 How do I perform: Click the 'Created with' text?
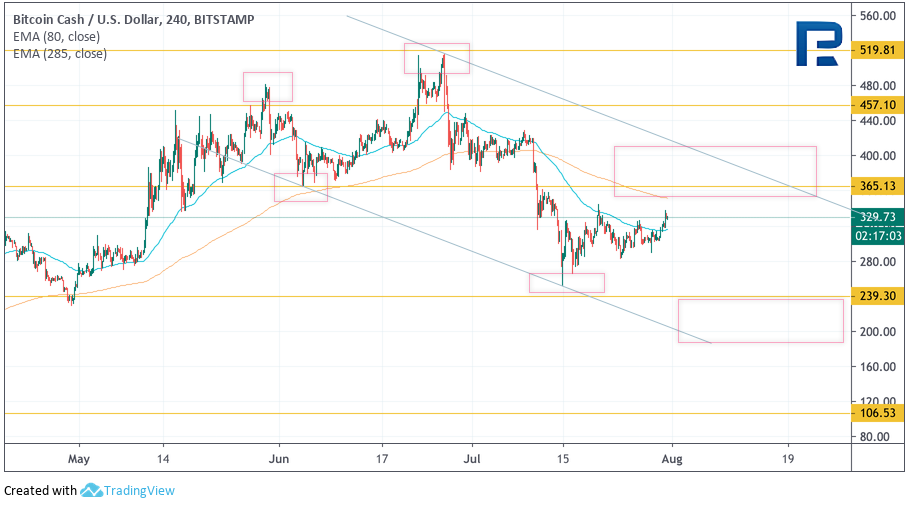coord(40,491)
